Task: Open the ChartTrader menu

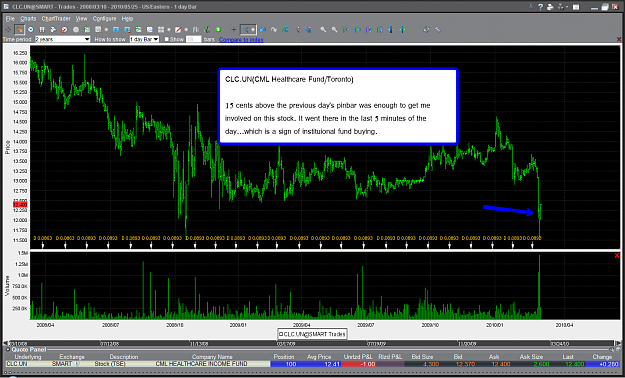Action: click(56, 18)
